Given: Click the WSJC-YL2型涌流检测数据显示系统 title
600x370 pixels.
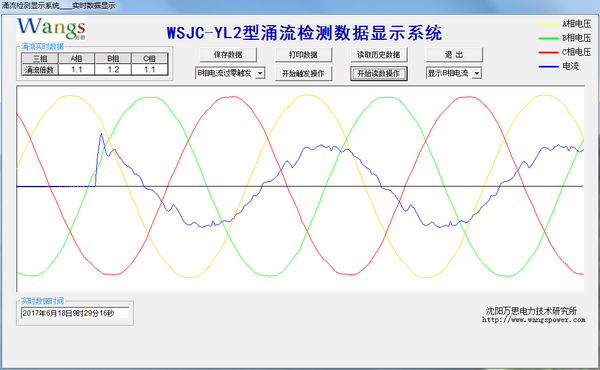Looking at the screenshot, I should tap(305, 33).
